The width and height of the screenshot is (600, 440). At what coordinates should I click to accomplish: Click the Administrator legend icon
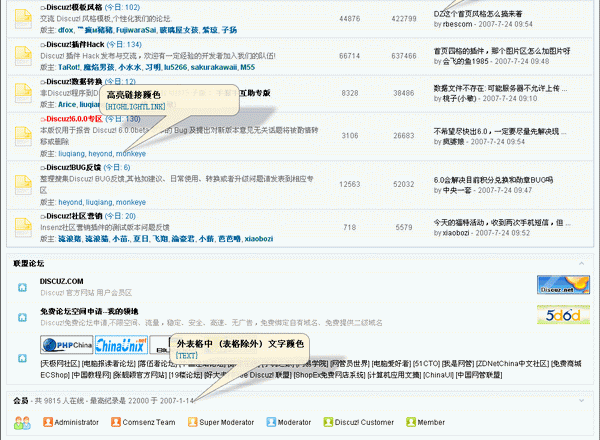48,422
